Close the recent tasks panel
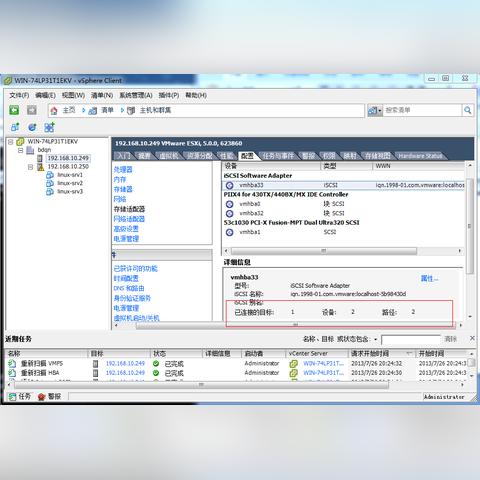 (x=472, y=338)
